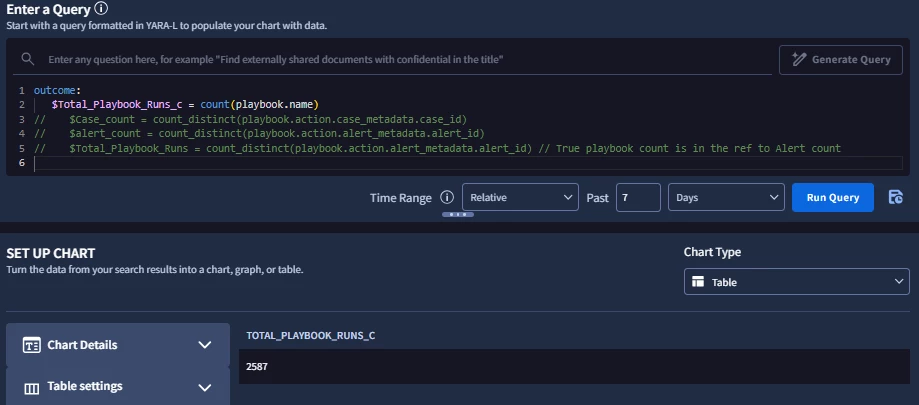Open the Relative time range dropdown
This screenshot has height=405, width=919.
520,198
